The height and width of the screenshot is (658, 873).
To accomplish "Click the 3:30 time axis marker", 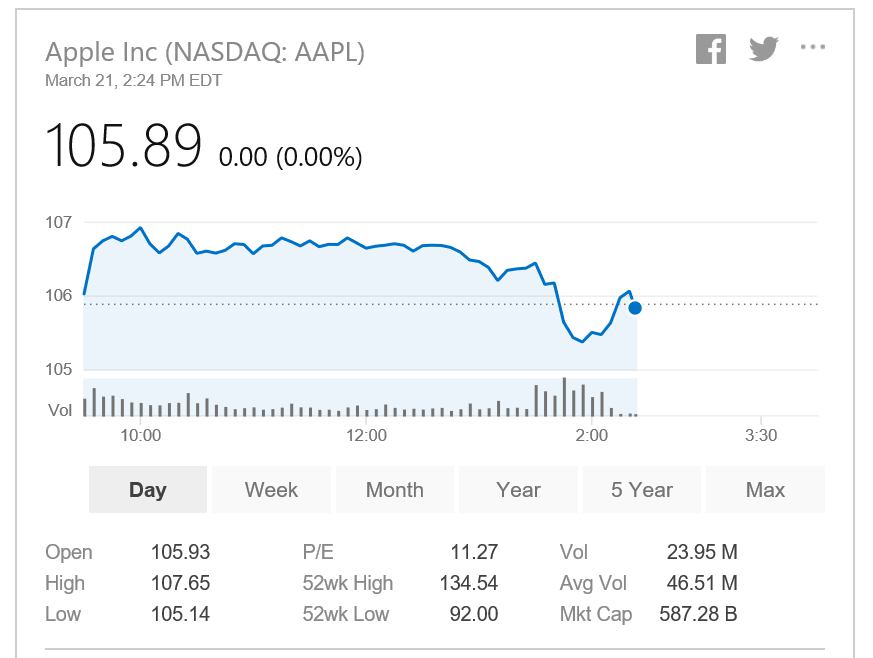I will click(x=761, y=435).
